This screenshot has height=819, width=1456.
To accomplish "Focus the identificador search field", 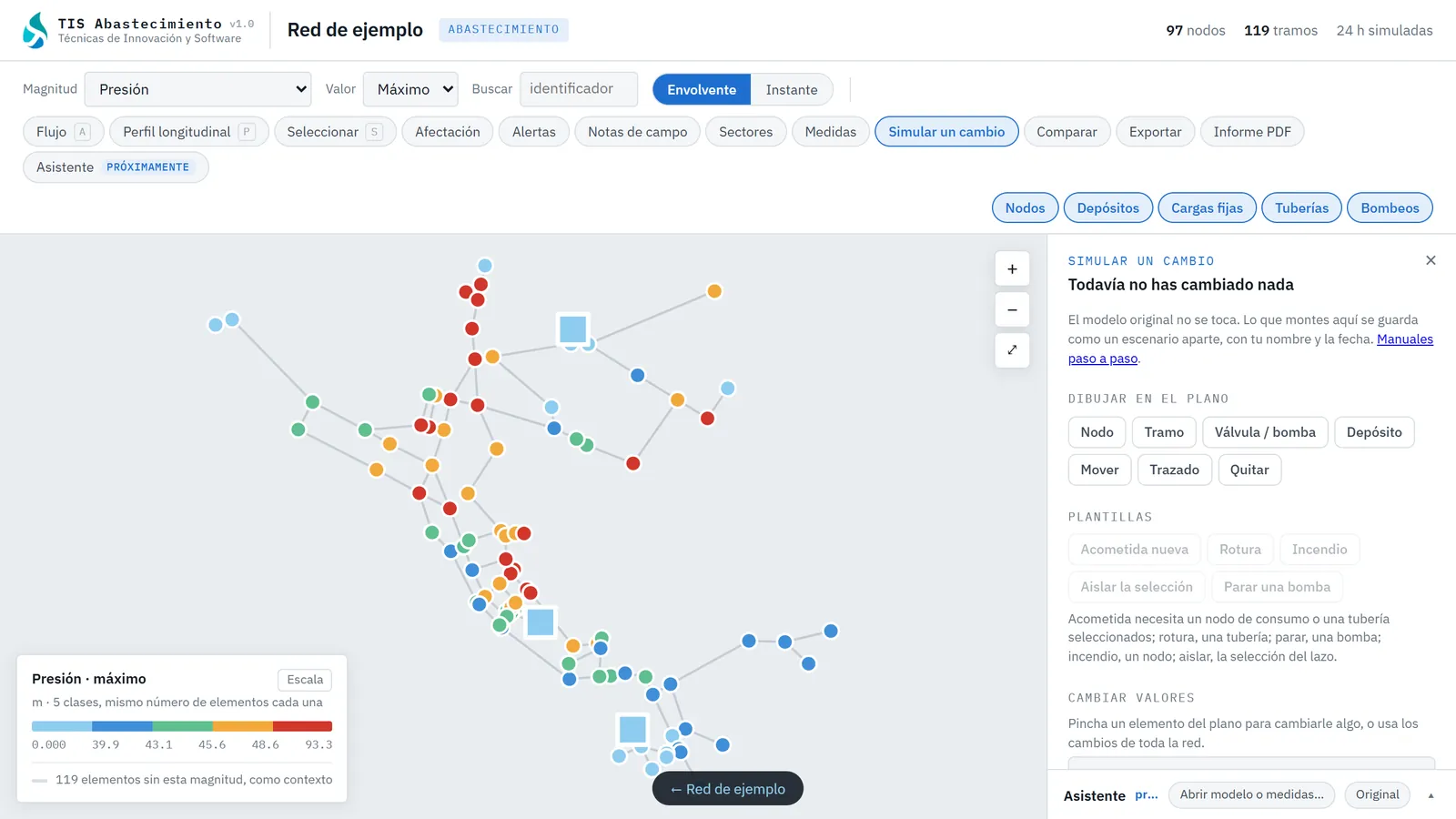I will pos(579,89).
